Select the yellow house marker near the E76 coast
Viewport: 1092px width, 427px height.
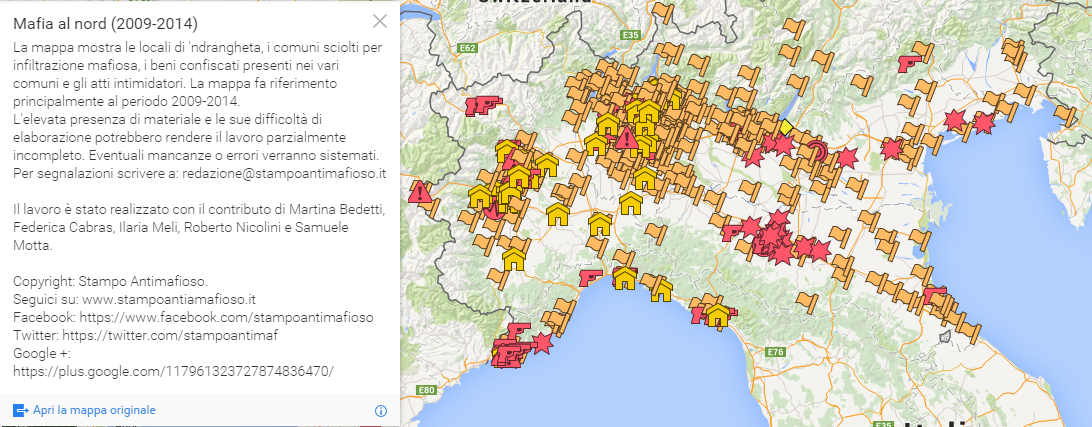(x=717, y=315)
